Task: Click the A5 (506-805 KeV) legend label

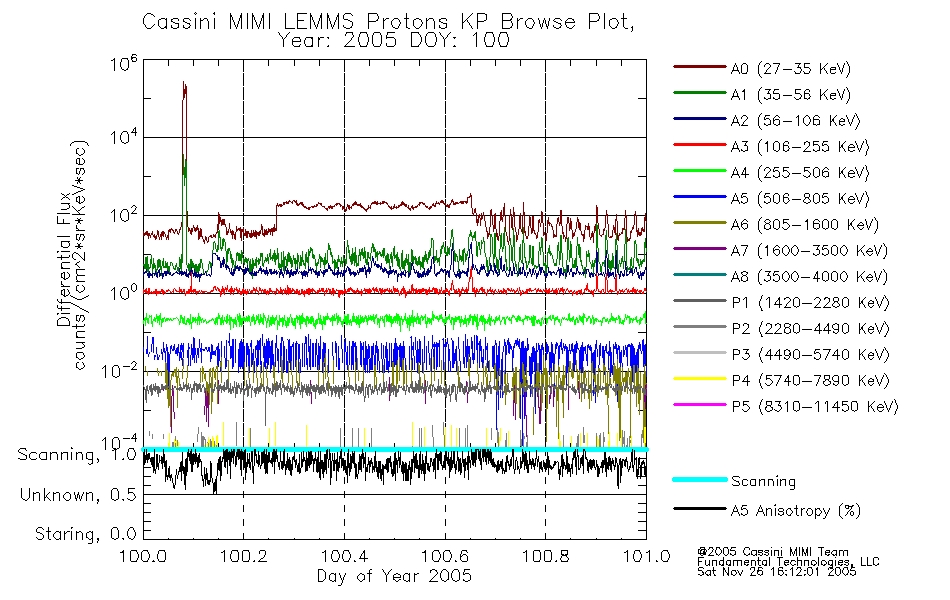Action: pyautogui.click(x=800, y=199)
